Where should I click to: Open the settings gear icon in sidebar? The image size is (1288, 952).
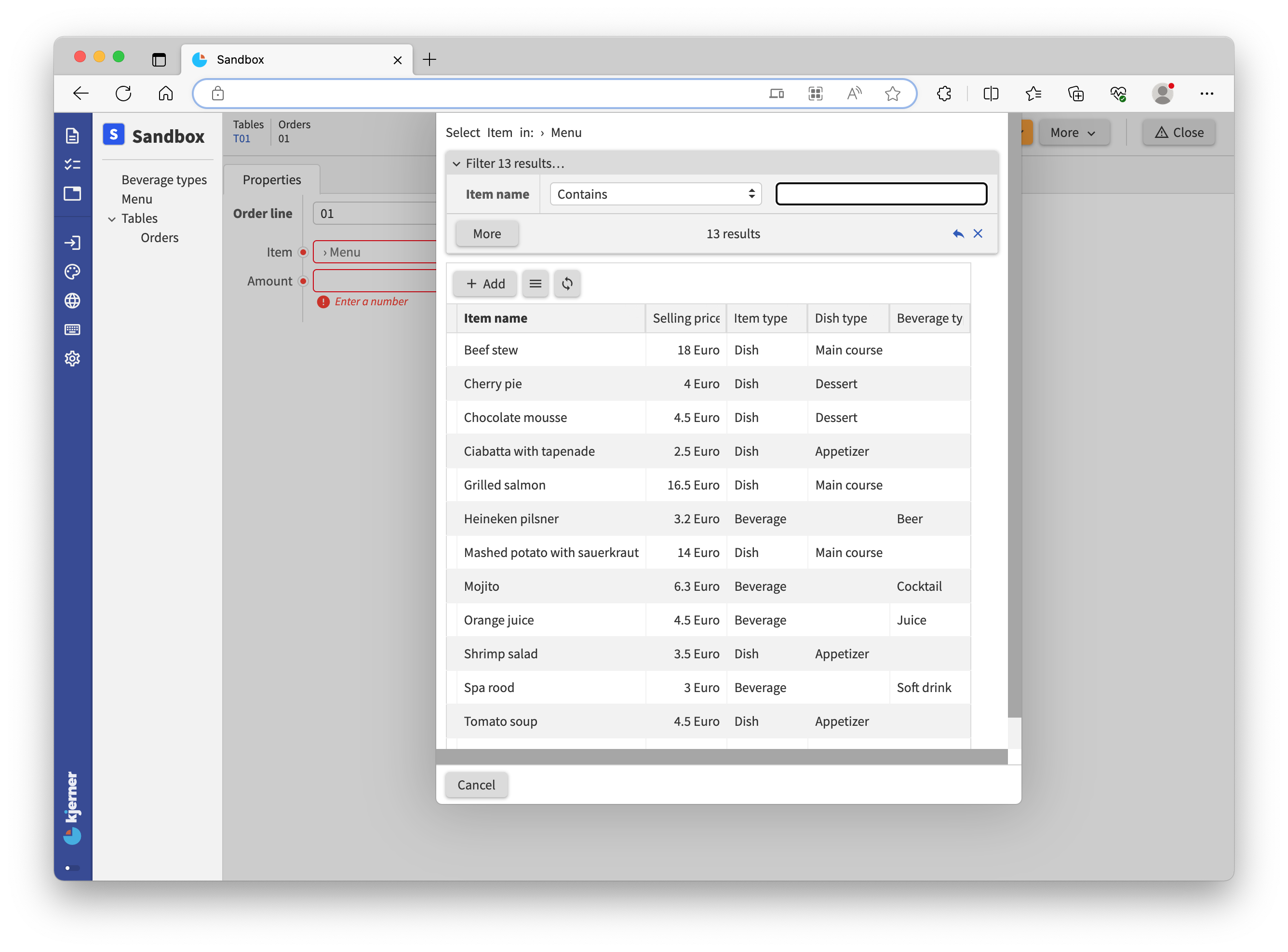[72, 358]
